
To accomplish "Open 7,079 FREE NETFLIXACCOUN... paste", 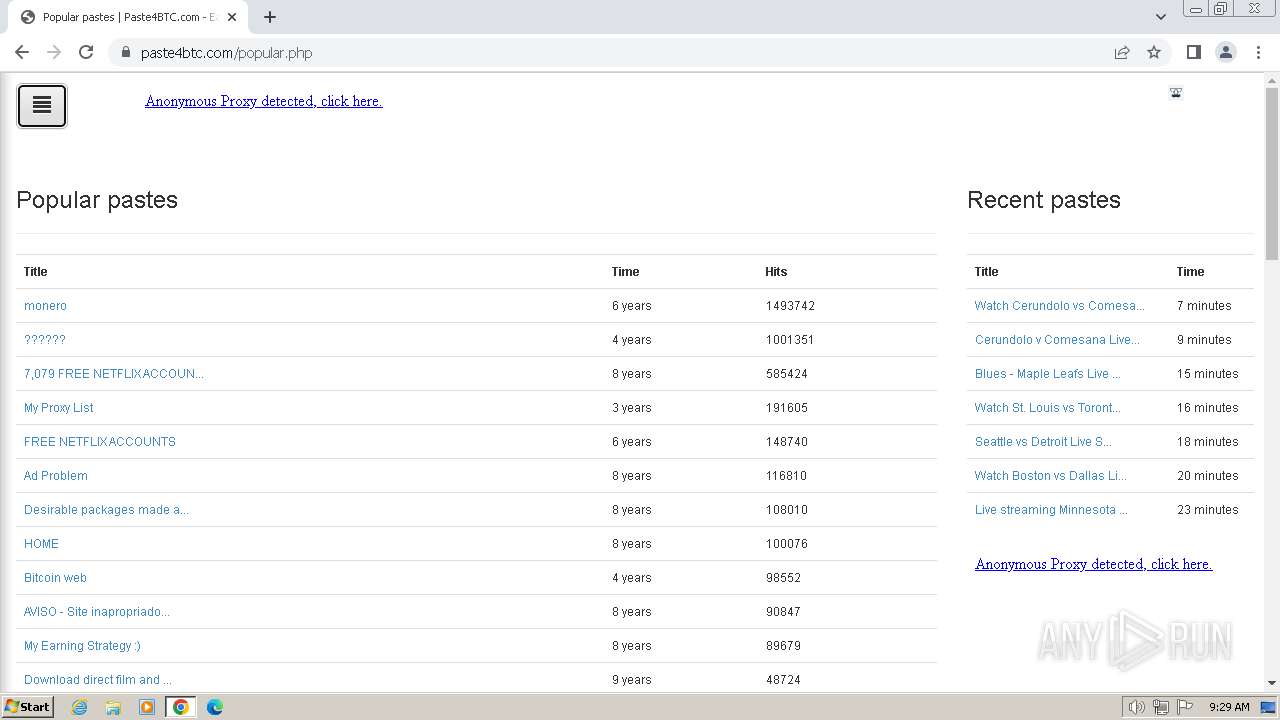I will 114,374.
